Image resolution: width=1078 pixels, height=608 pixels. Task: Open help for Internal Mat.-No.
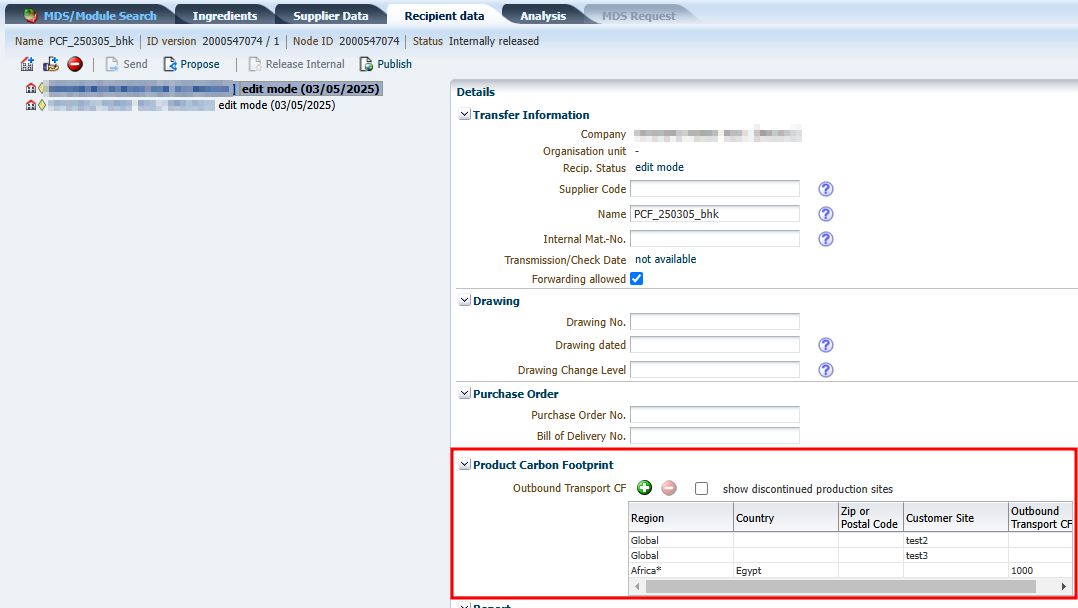(x=826, y=239)
